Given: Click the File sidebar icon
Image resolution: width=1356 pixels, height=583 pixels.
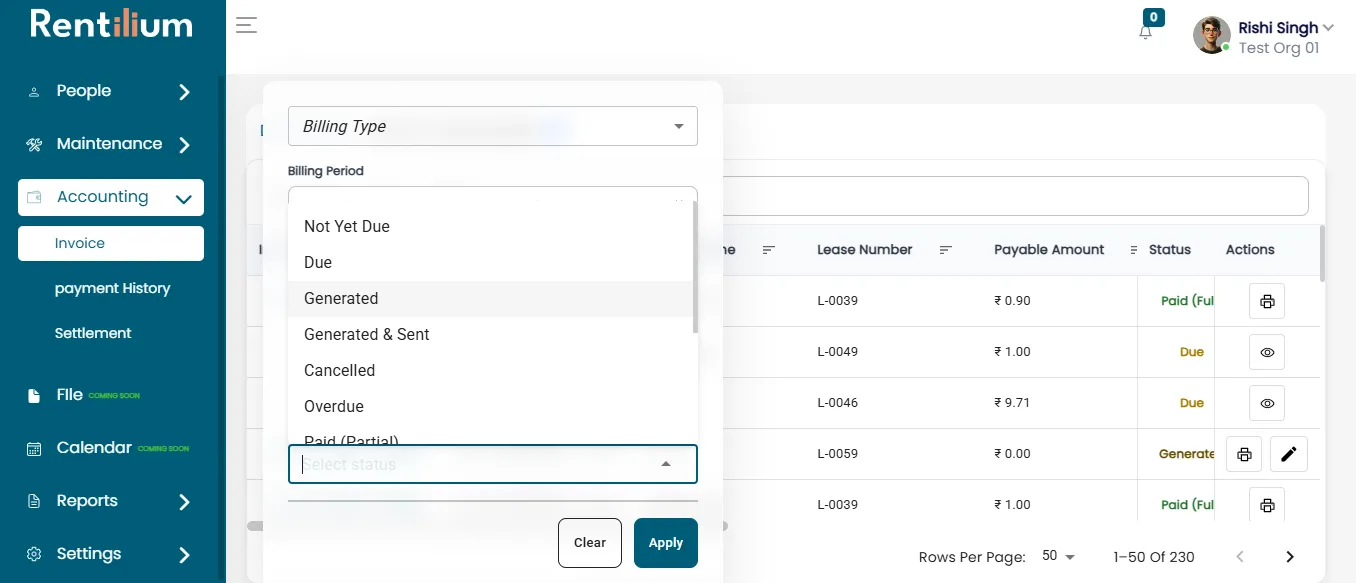Looking at the screenshot, I should 34,395.
